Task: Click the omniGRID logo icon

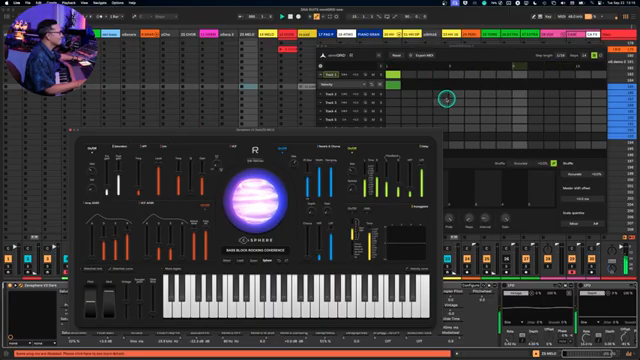Action: (x=323, y=55)
